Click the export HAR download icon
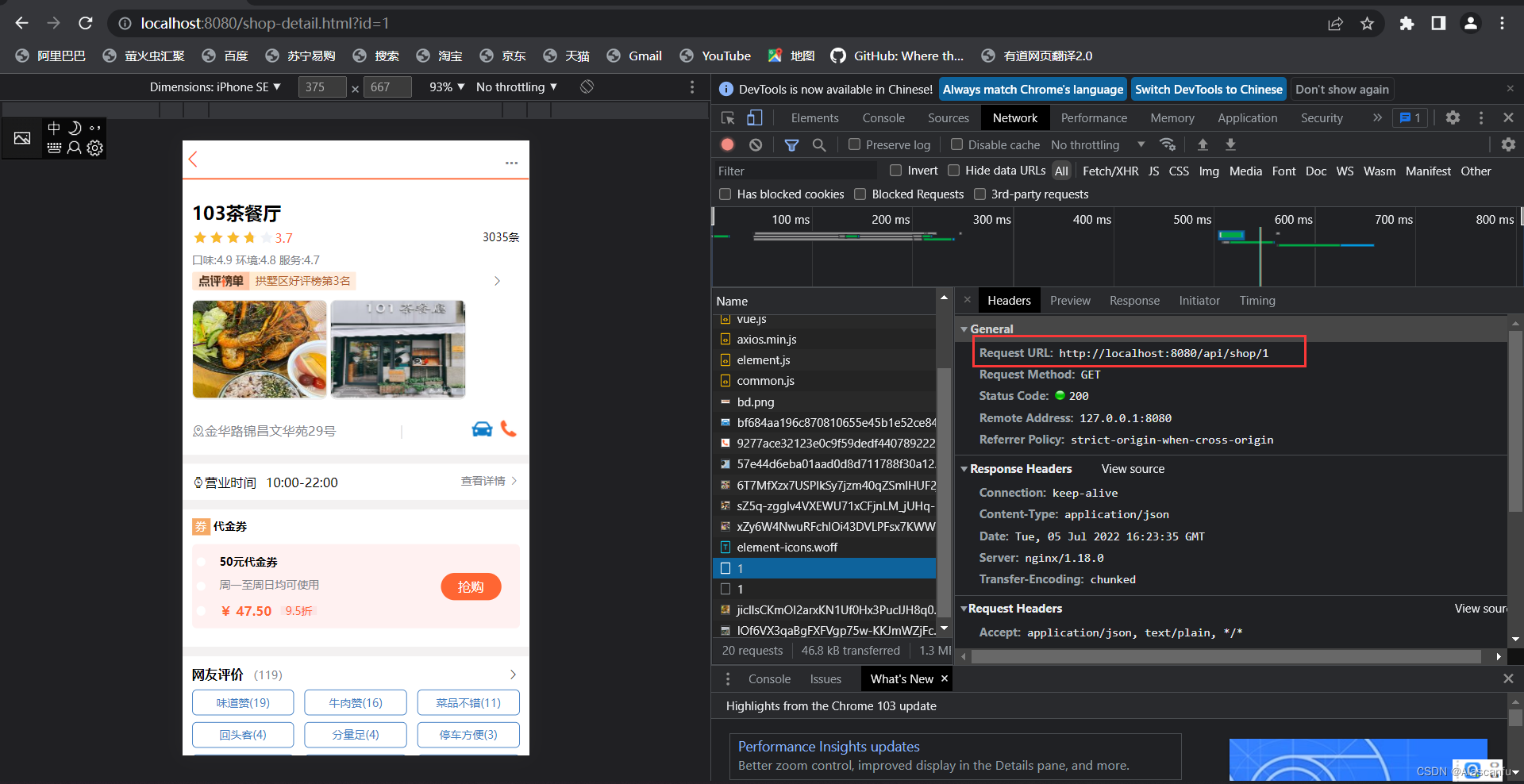The width and height of the screenshot is (1524, 784). 1230,144
